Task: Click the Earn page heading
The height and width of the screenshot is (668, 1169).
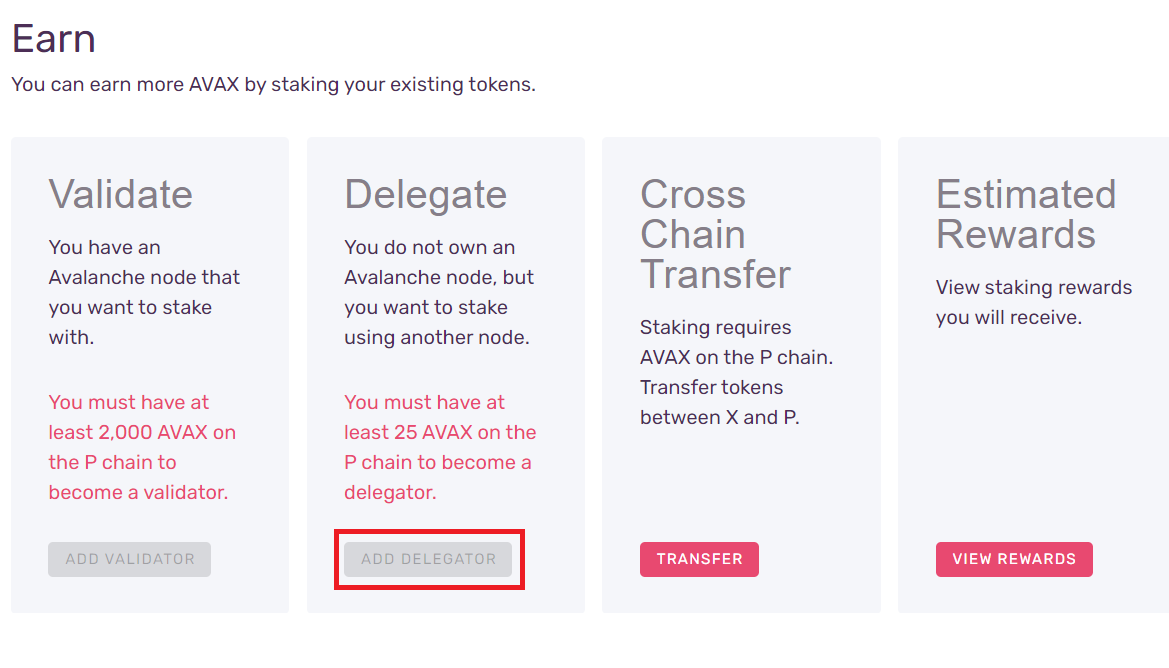Action: 53,38
